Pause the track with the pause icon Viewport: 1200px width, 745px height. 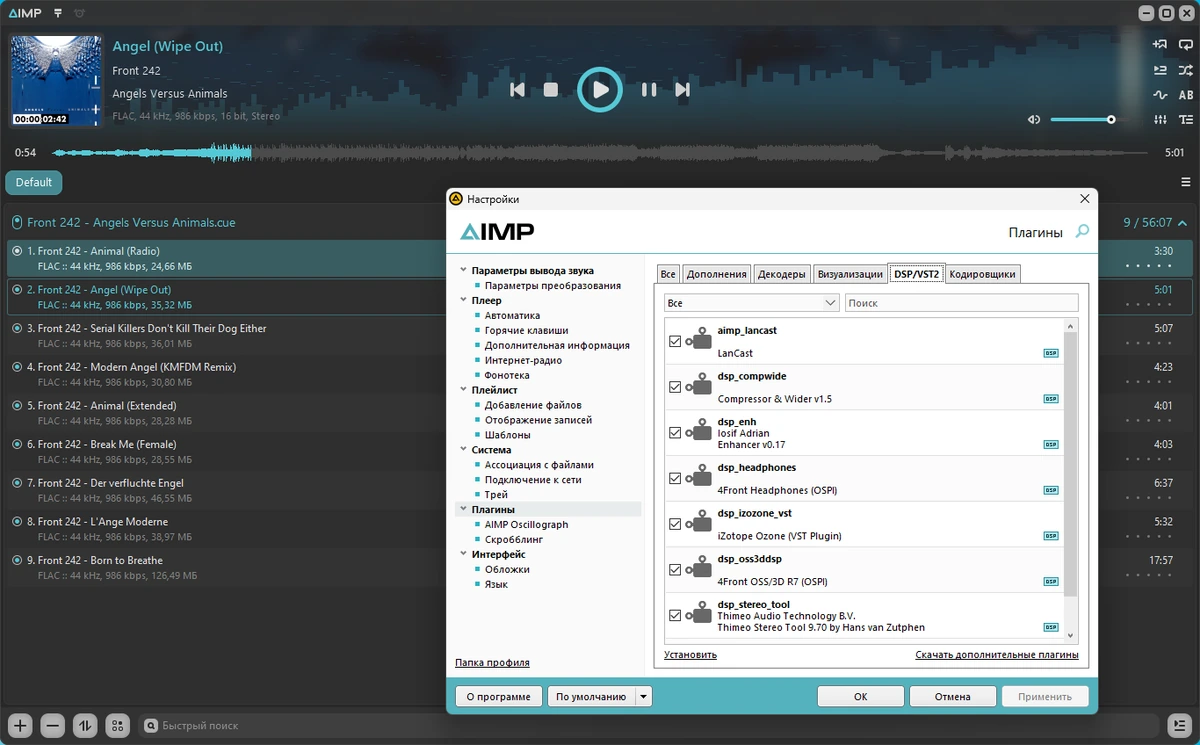click(x=649, y=90)
